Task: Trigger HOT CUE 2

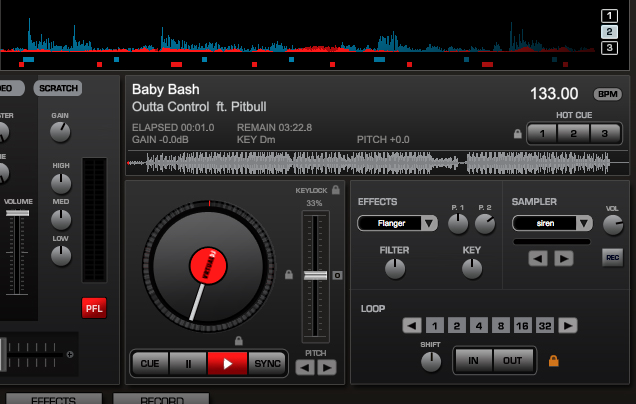Action: click(x=574, y=133)
